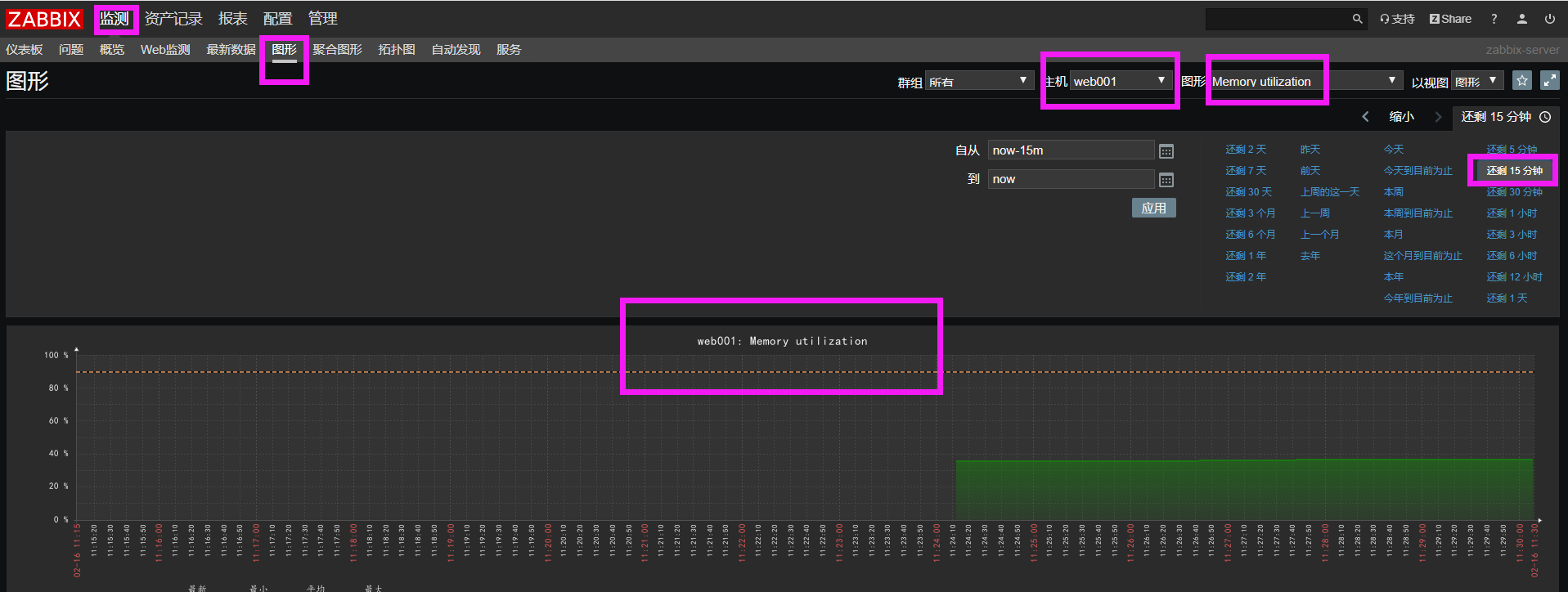Open the user profile icon
The width and height of the screenshot is (1568, 592).
pos(1522,19)
